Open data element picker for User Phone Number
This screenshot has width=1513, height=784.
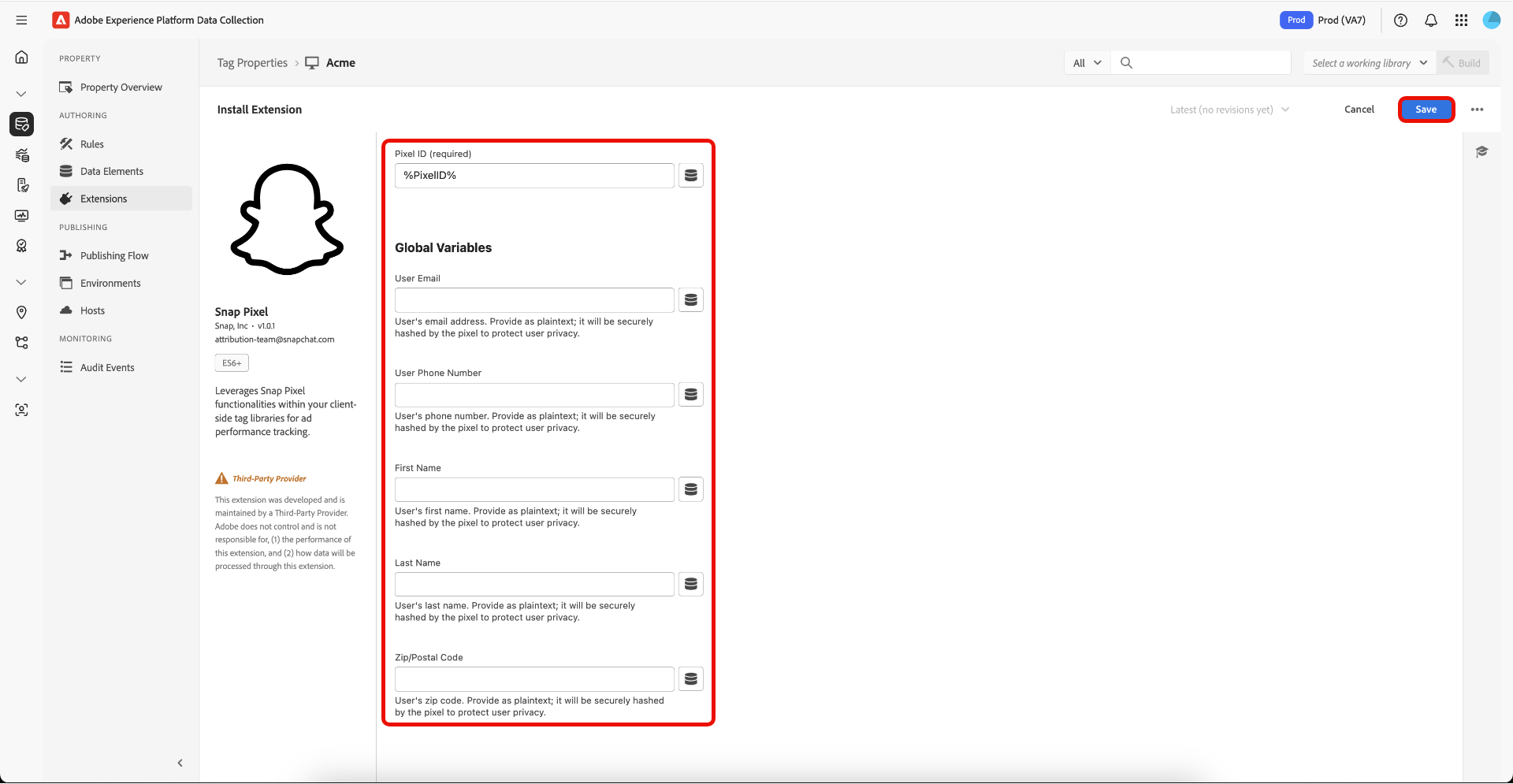[691, 395]
